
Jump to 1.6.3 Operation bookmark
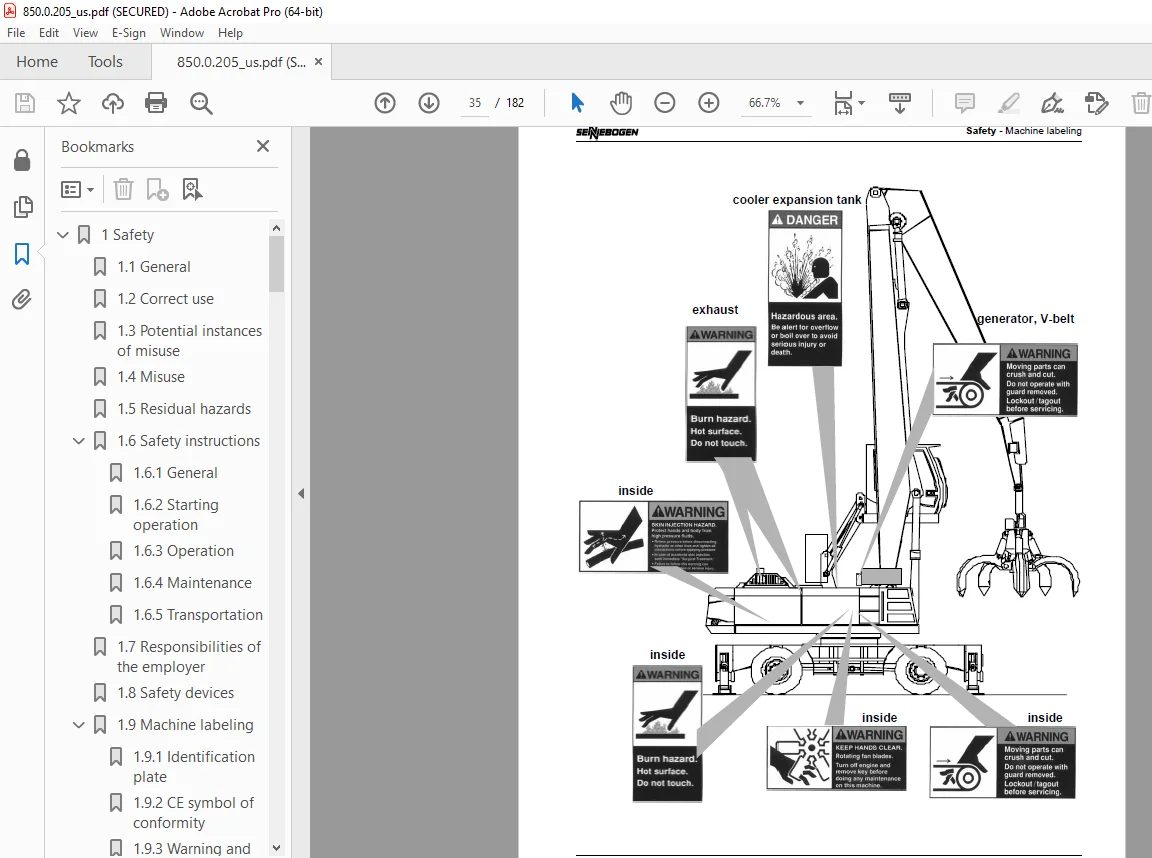pyautogui.click(x=183, y=551)
